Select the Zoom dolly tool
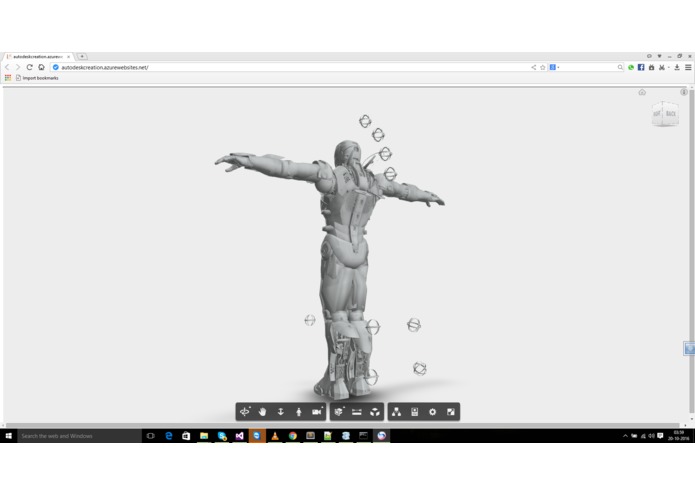 pyautogui.click(x=281, y=412)
